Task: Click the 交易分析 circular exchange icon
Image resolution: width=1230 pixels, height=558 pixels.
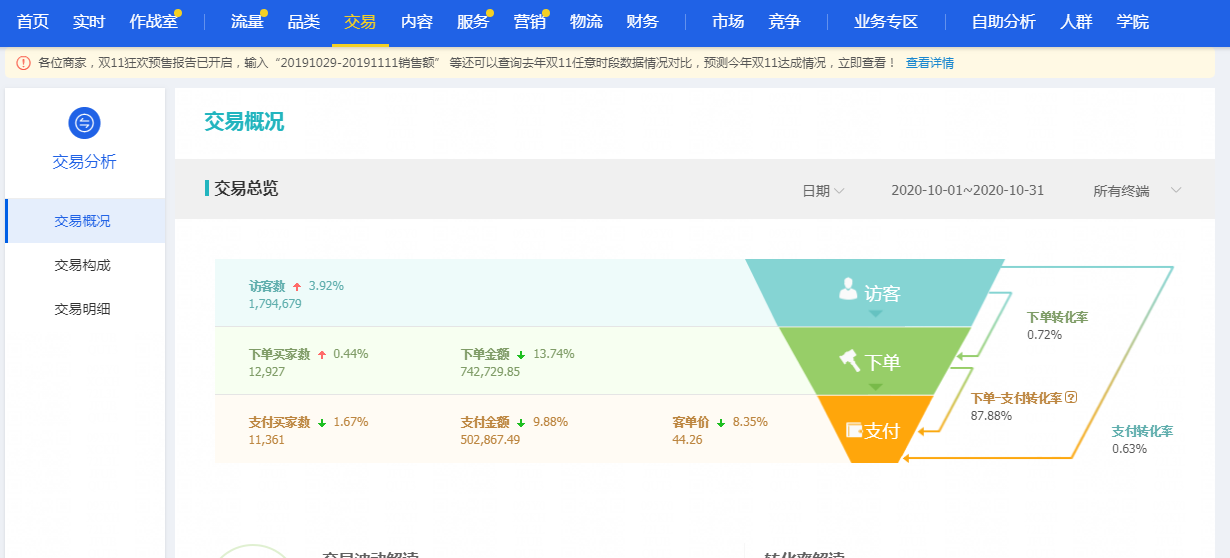Action: point(84,123)
